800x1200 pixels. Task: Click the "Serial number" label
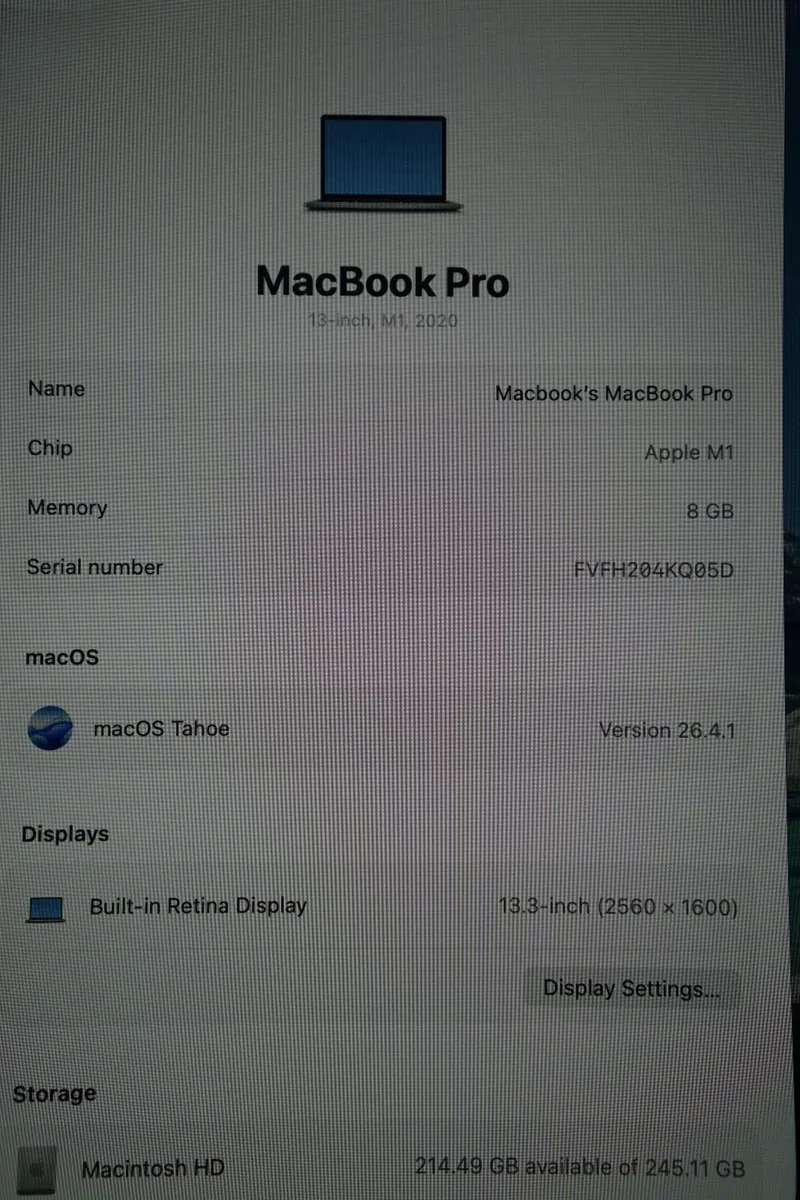pos(94,567)
